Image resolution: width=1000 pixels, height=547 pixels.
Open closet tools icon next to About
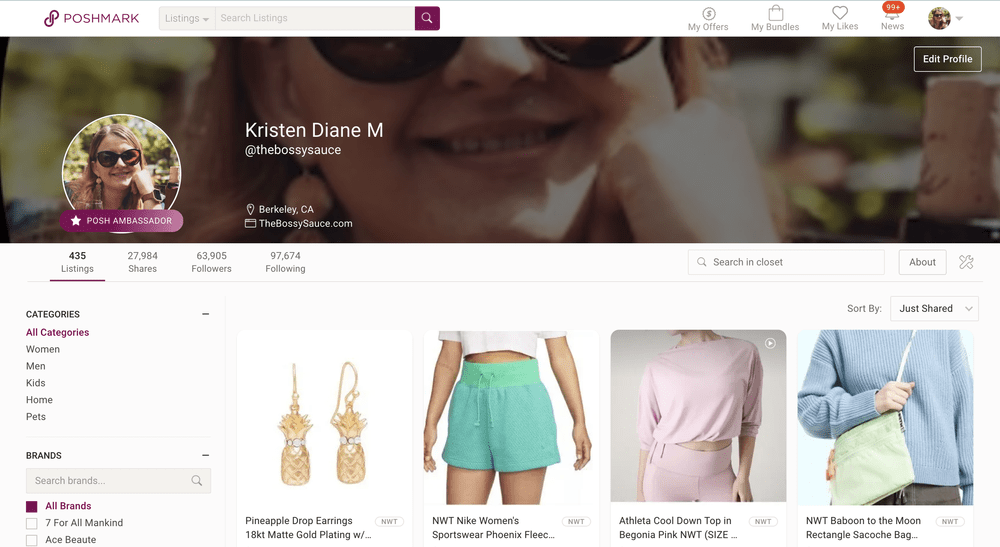(966, 262)
